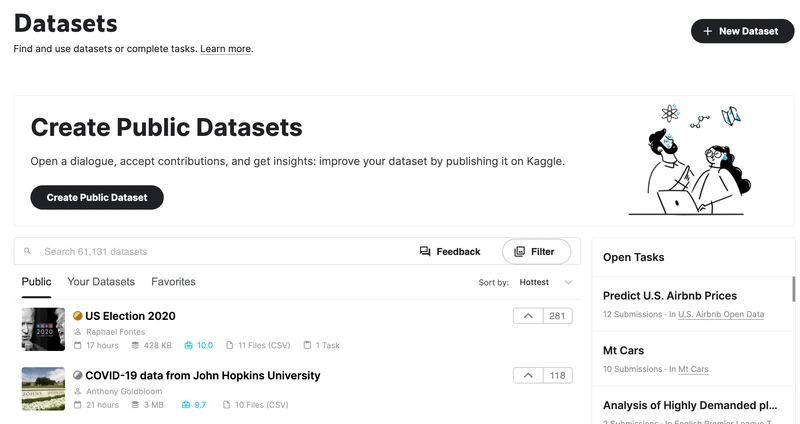
Task: Click the usability score icon showing 10.0
Action: (x=187, y=345)
